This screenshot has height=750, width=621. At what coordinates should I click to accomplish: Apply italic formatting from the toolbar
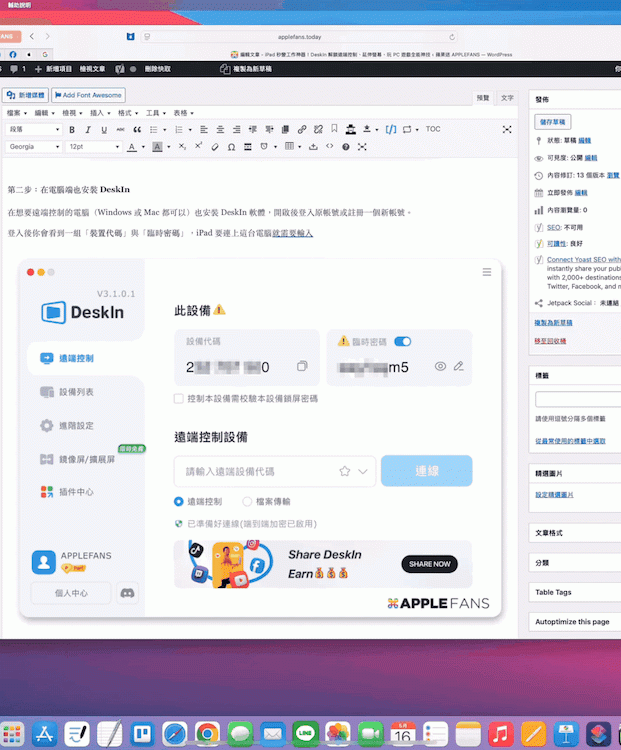click(89, 130)
